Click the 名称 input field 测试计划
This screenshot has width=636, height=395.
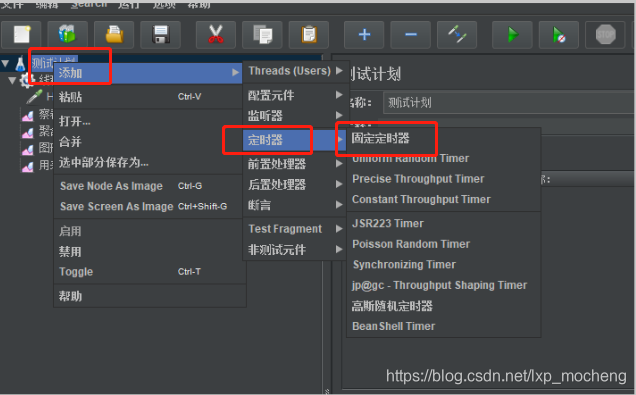pyautogui.click(x=509, y=103)
